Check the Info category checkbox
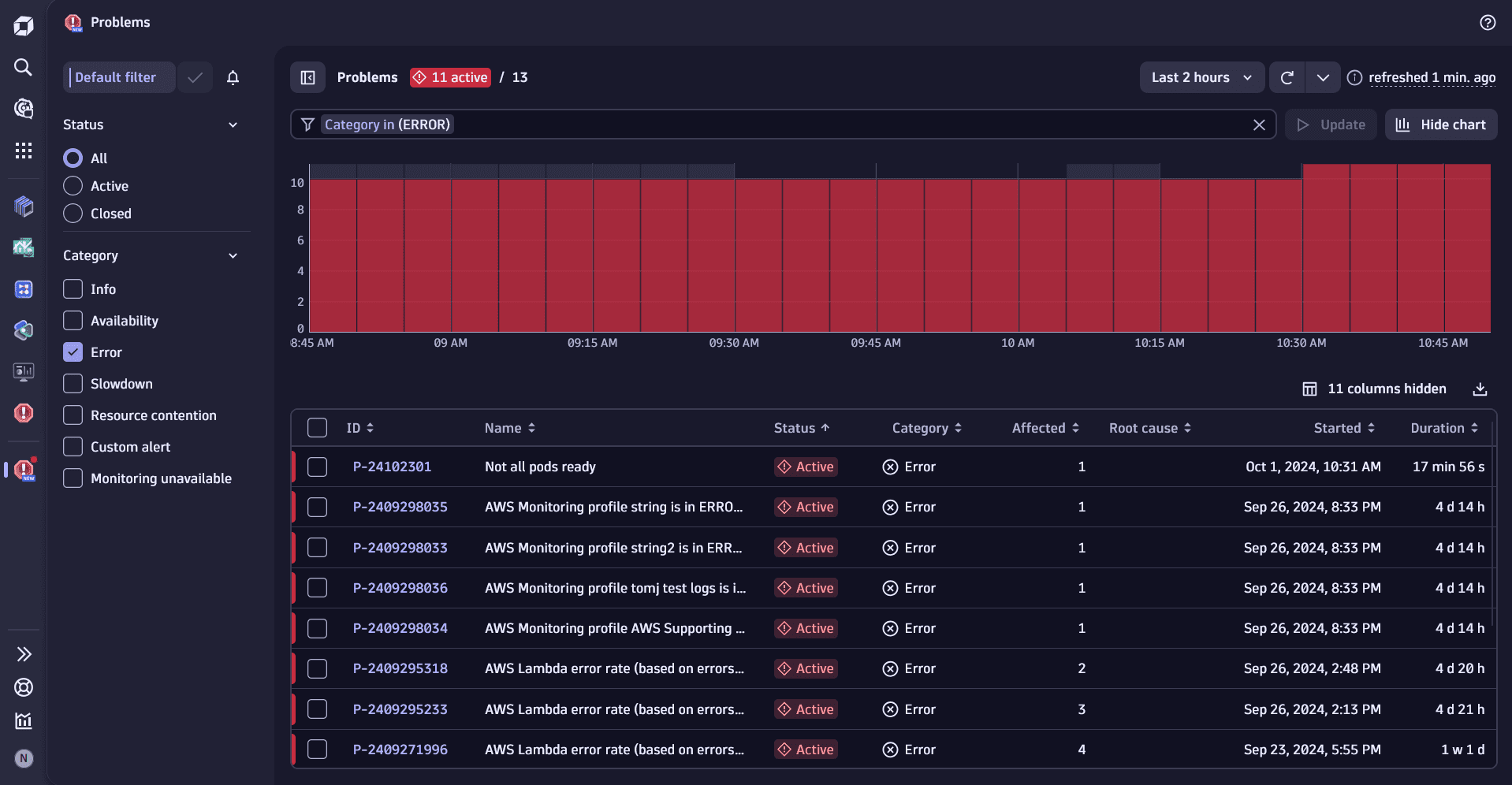Image resolution: width=1512 pixels, height=785 pixels. point(73,289)
